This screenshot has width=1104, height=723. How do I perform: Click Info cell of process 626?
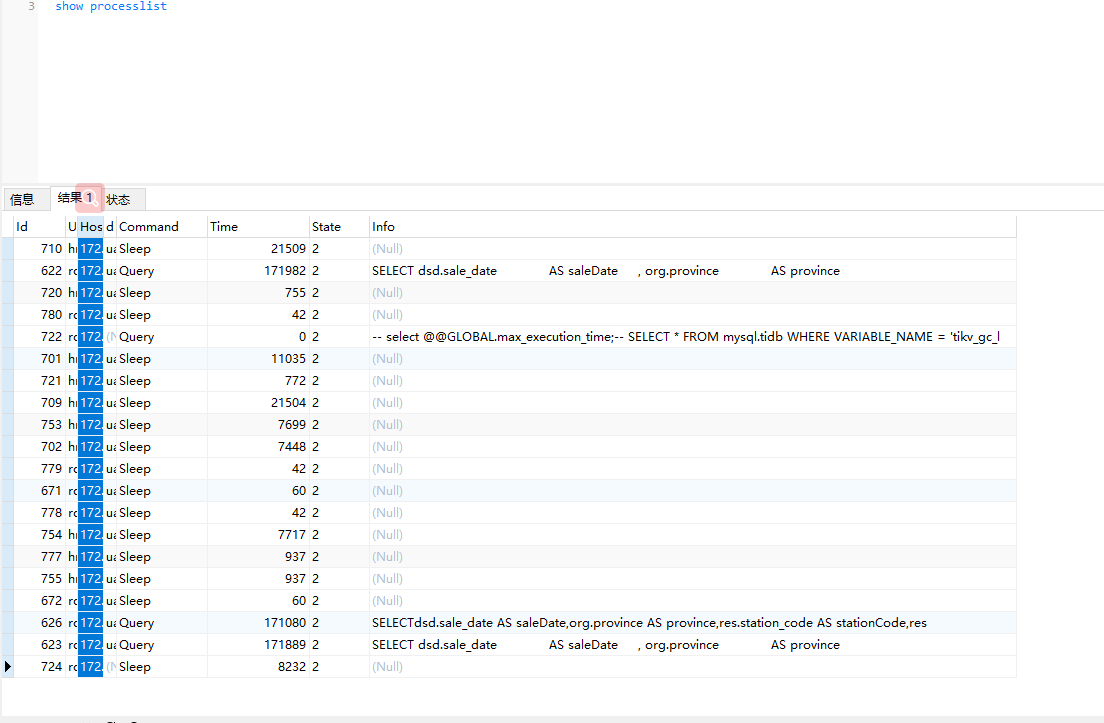650,623
